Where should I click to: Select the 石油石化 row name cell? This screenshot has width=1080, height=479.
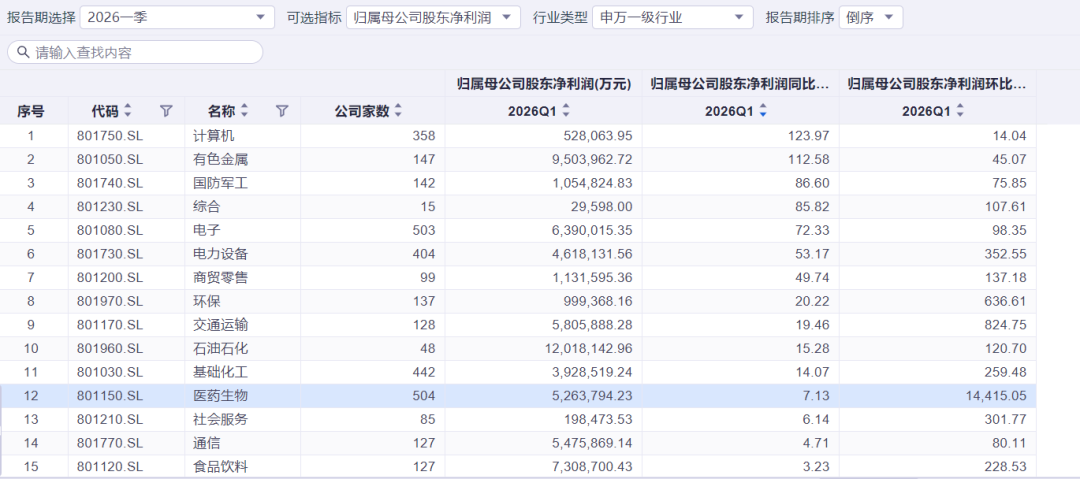242,349
